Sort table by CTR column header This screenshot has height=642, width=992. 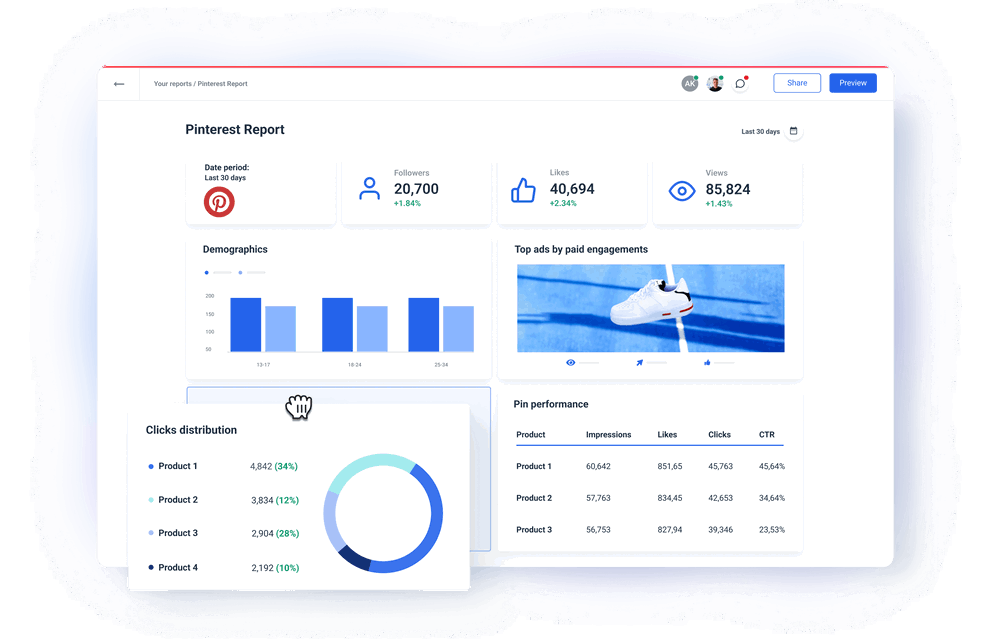click(x=766, y=435)
